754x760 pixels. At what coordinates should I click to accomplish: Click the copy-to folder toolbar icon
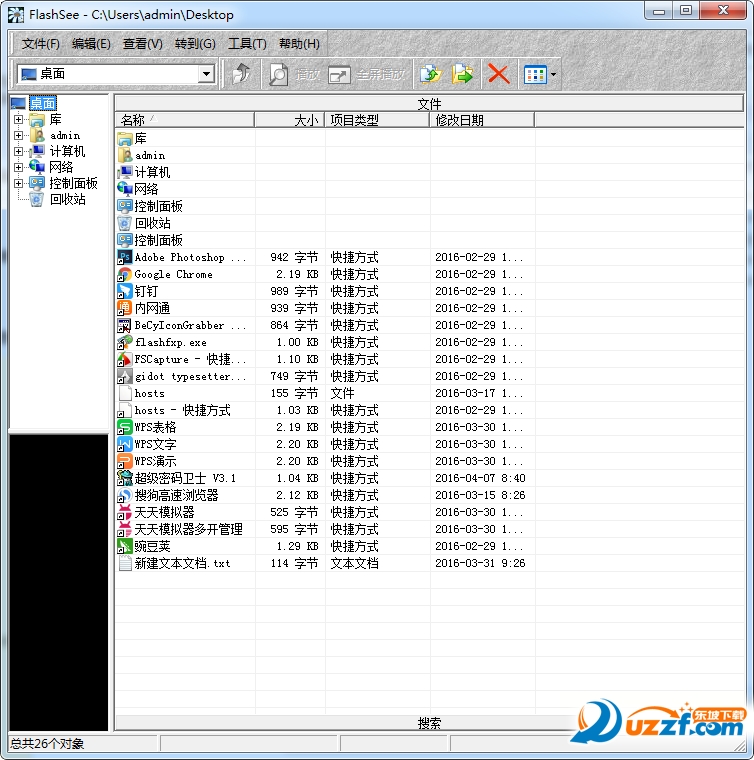(x=430, y=74)
